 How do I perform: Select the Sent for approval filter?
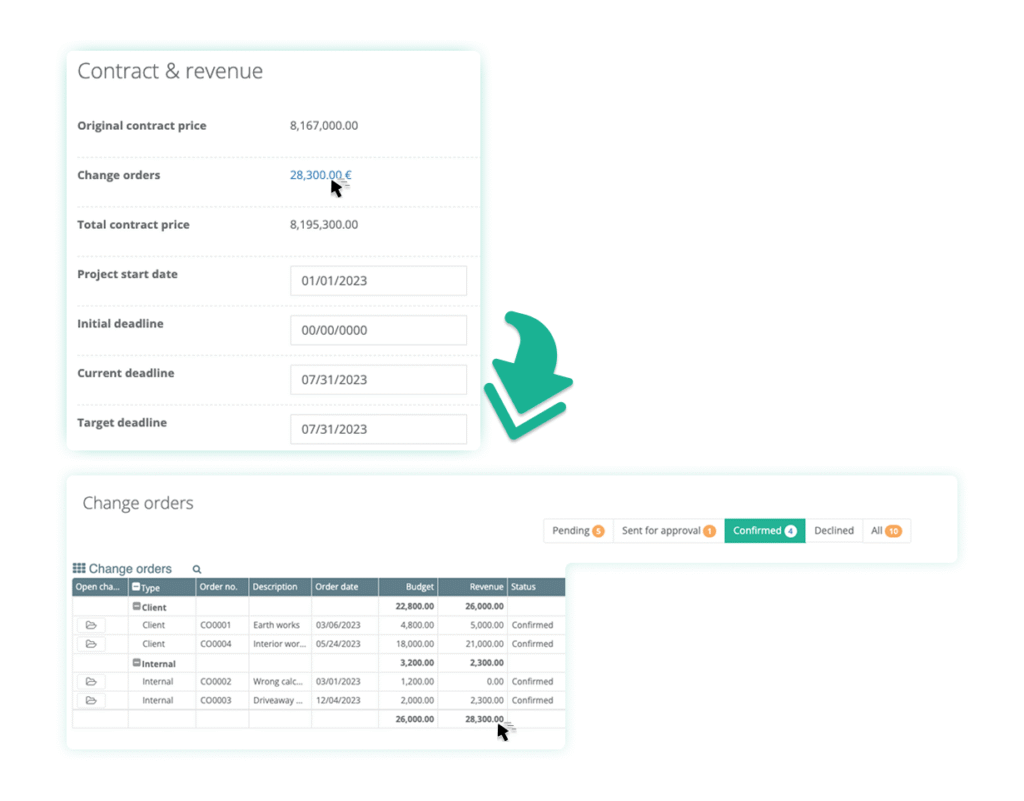pyautogui.click(x=662, y=530)
